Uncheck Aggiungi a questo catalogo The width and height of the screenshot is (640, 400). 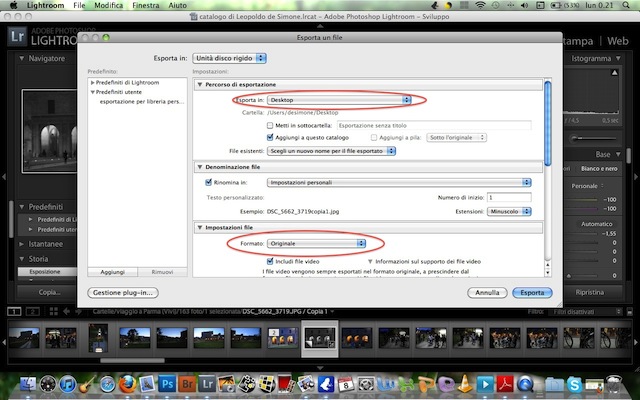[x=270, y=138]
